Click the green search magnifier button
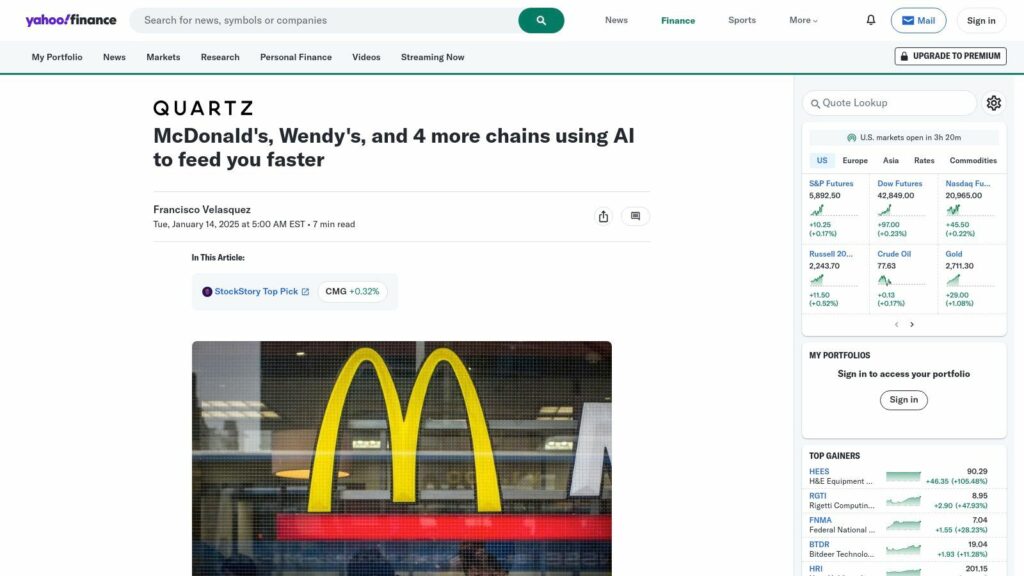Screen dimensions: 1024x576 pos(541,20)
